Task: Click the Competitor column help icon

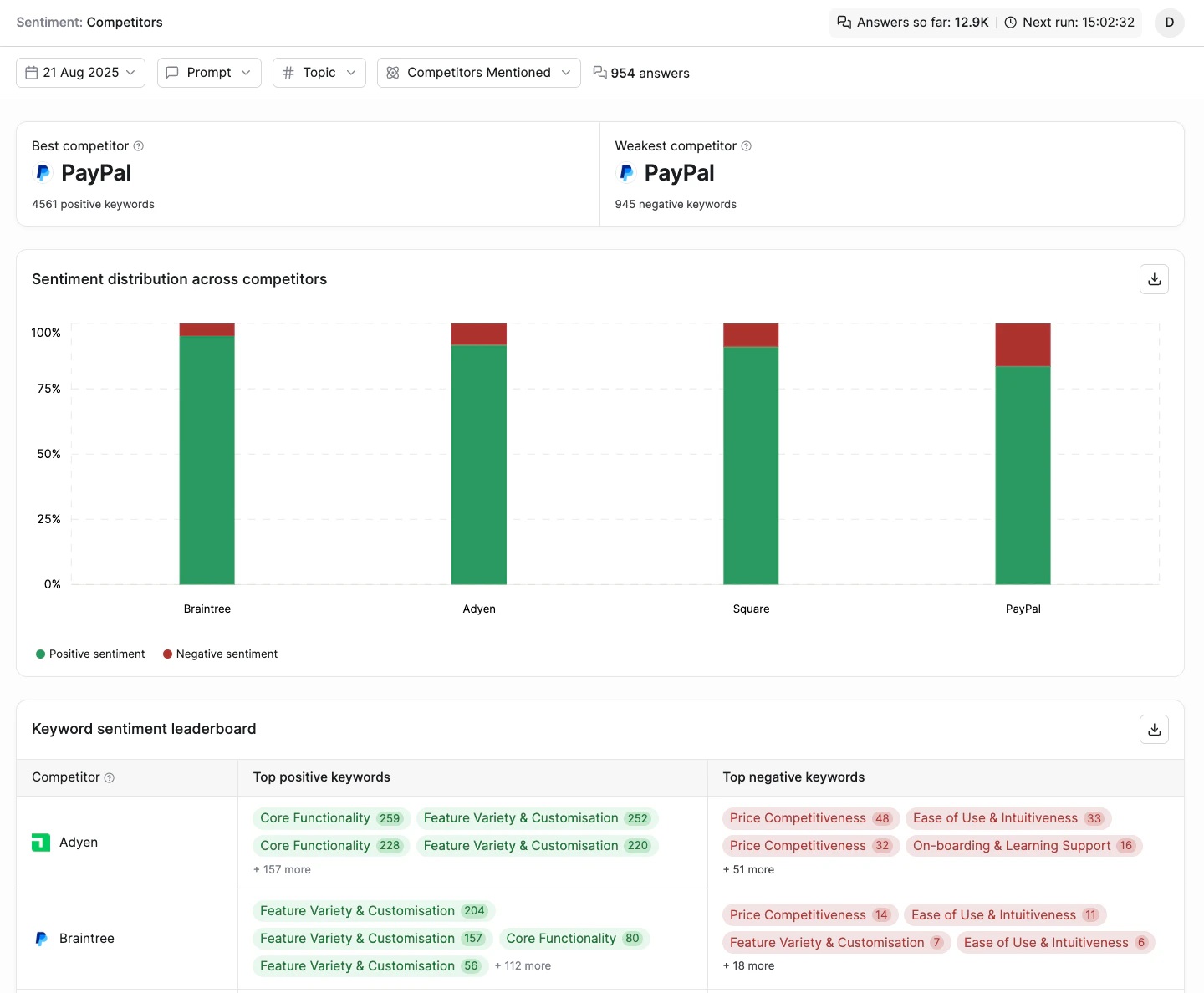Action: (x=110, y=777)
